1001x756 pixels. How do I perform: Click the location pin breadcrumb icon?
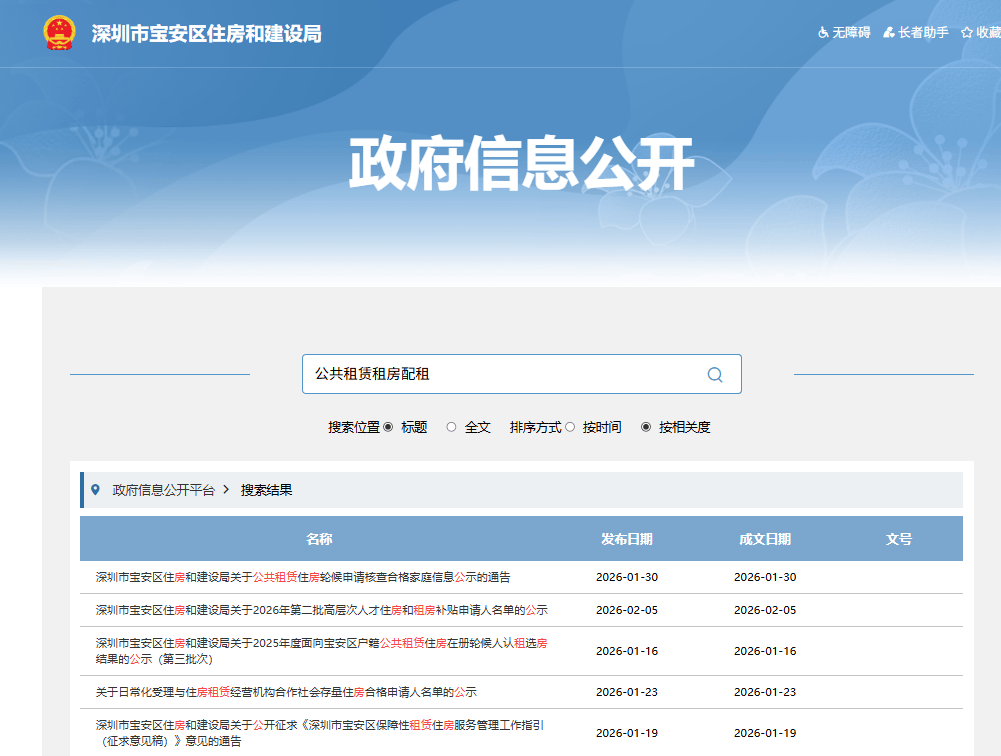click(95, 490)
